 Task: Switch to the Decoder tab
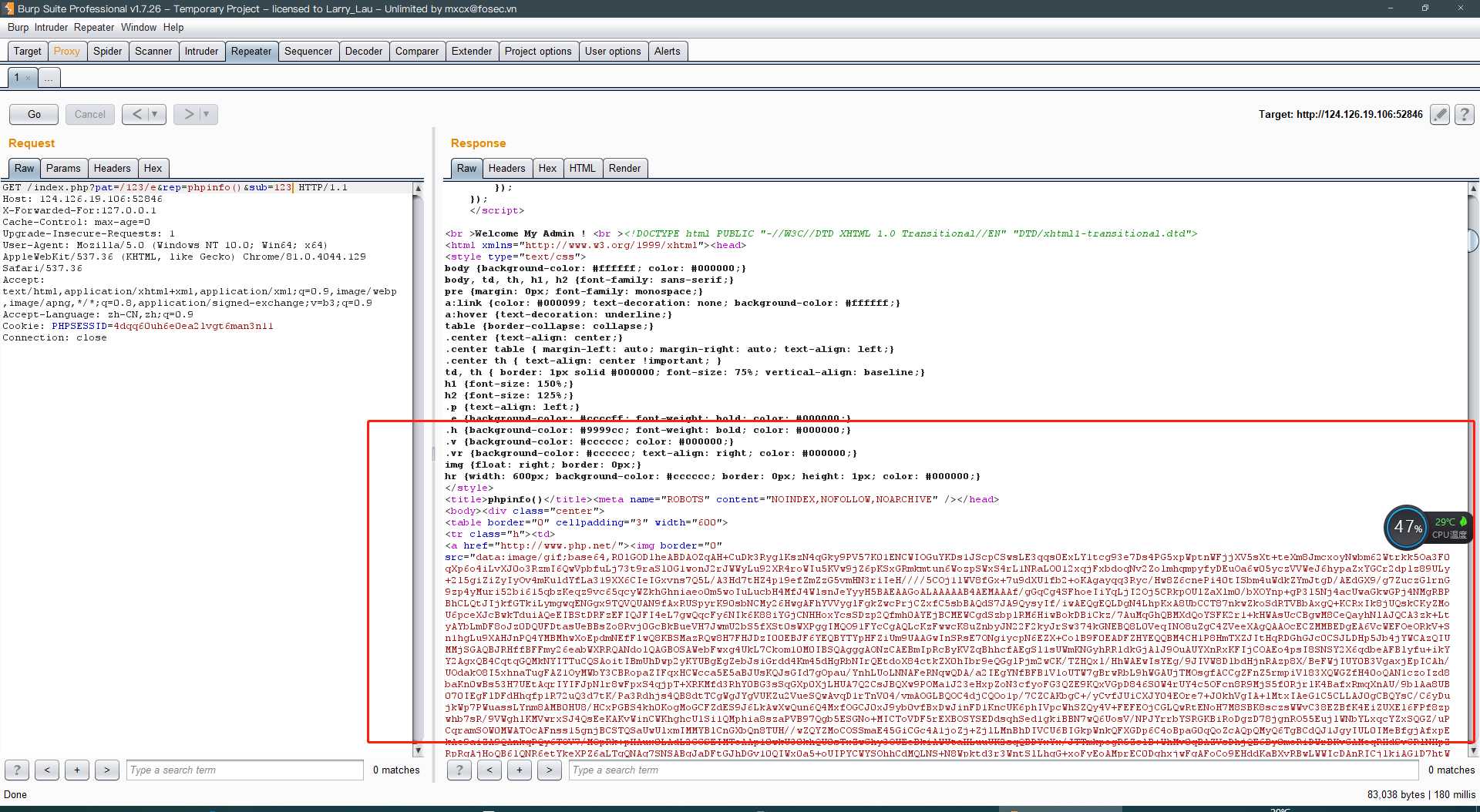point(364,52)
